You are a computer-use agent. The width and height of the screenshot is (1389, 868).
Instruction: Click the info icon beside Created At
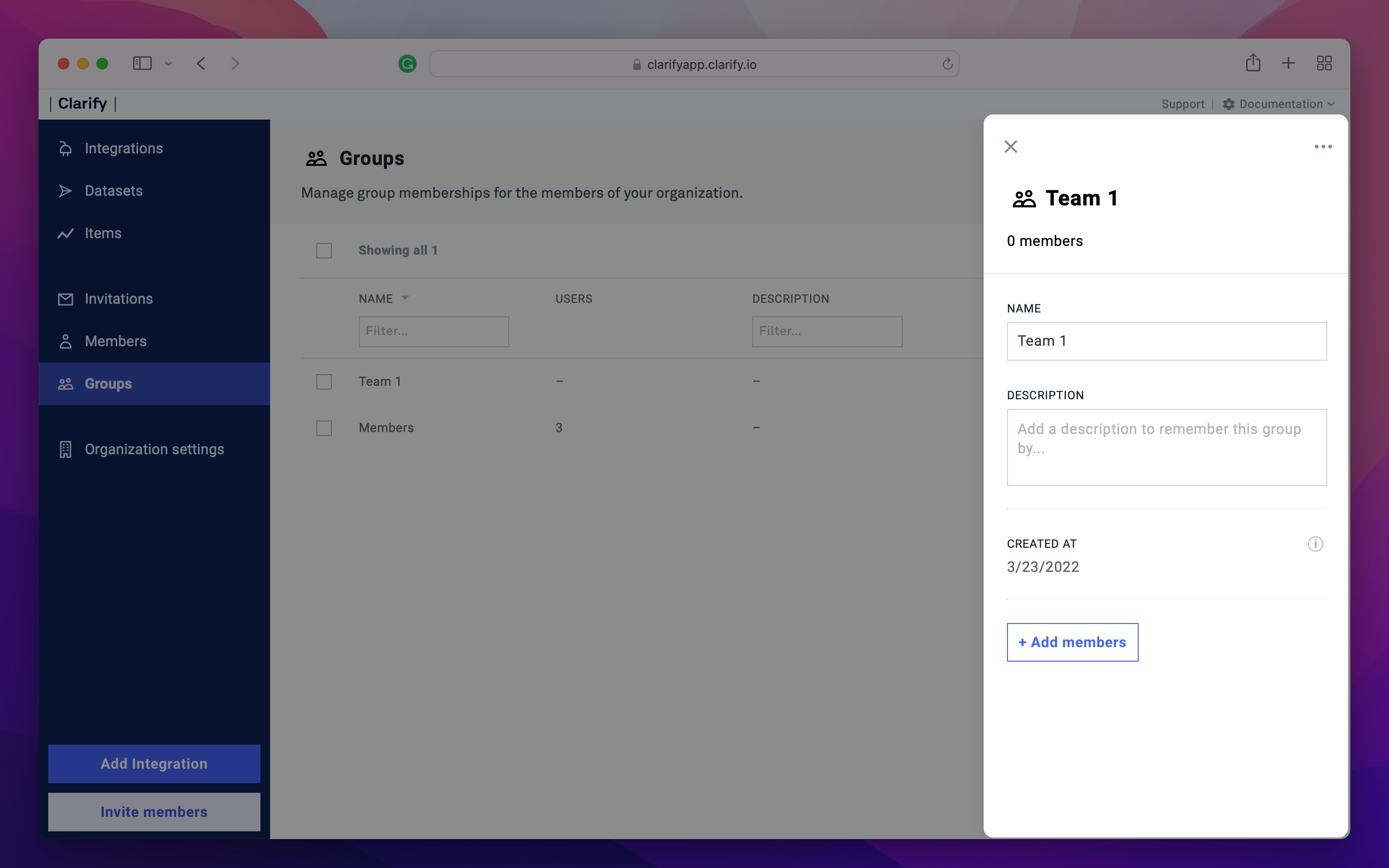(x=1315, y=543)
